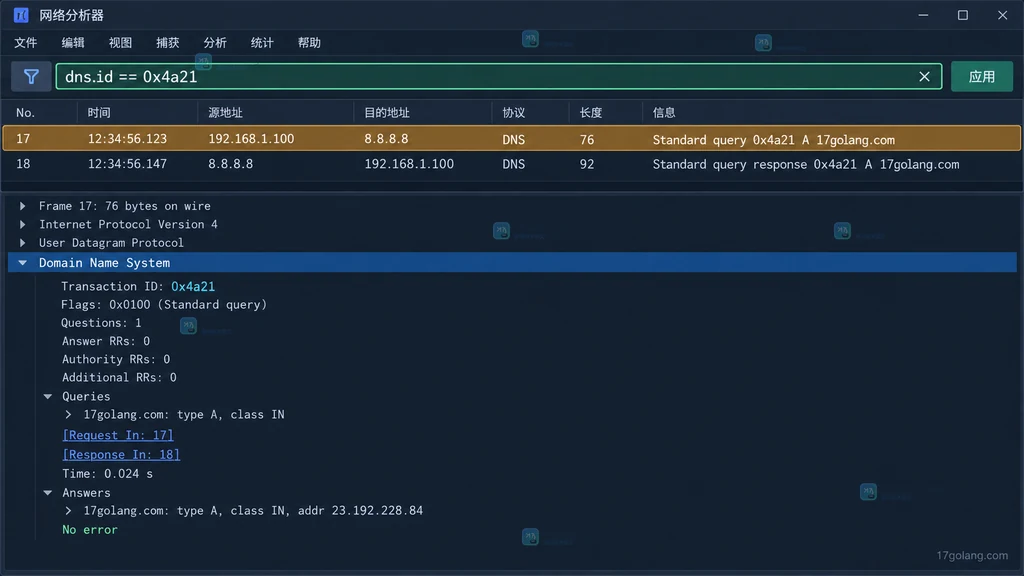Minimize the network analyzer window
The height and width of the screenshot is (576, 1024).
point(923,15)
